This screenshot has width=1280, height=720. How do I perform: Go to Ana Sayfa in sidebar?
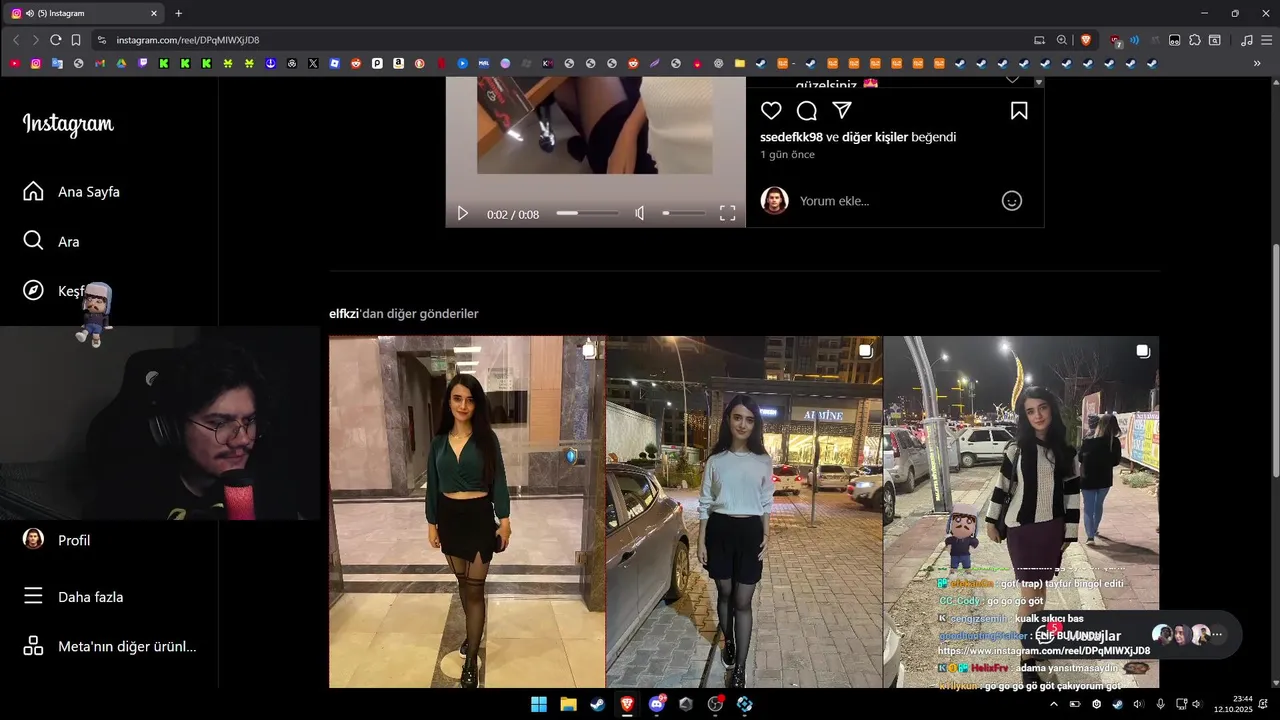pyautogui.click(x=72, y=192)
